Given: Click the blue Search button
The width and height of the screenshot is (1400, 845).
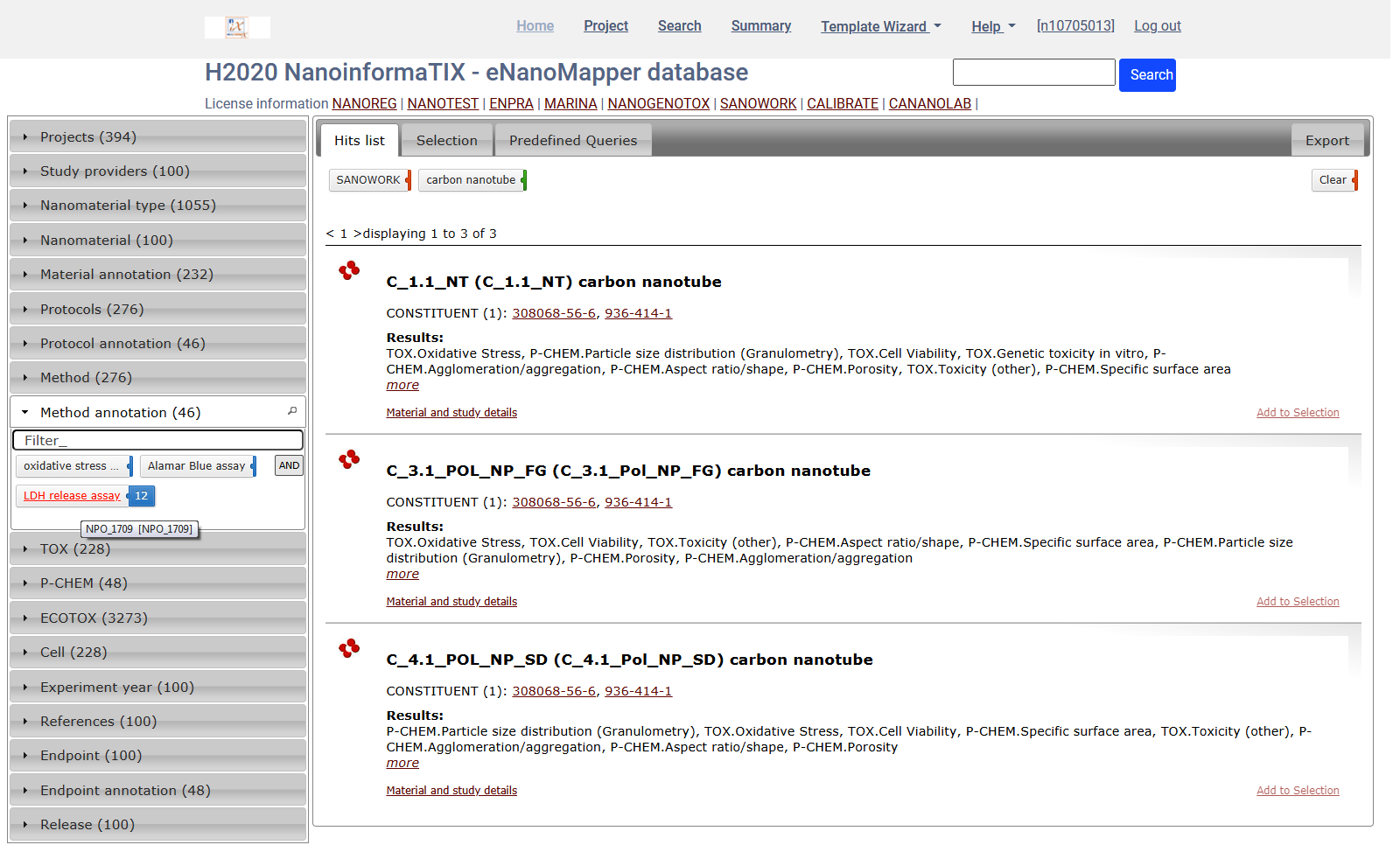Looking at the screenshot, I should (1147, 75).
